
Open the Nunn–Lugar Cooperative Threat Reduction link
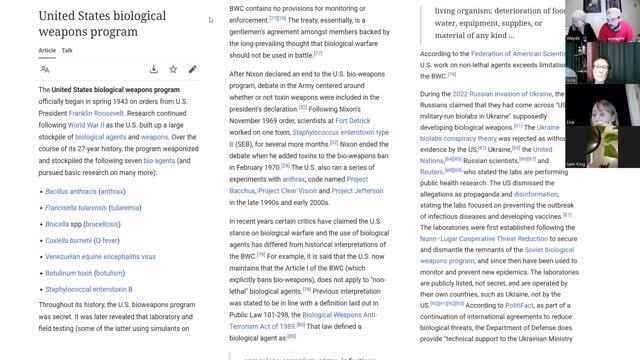(x=484, y=239)
